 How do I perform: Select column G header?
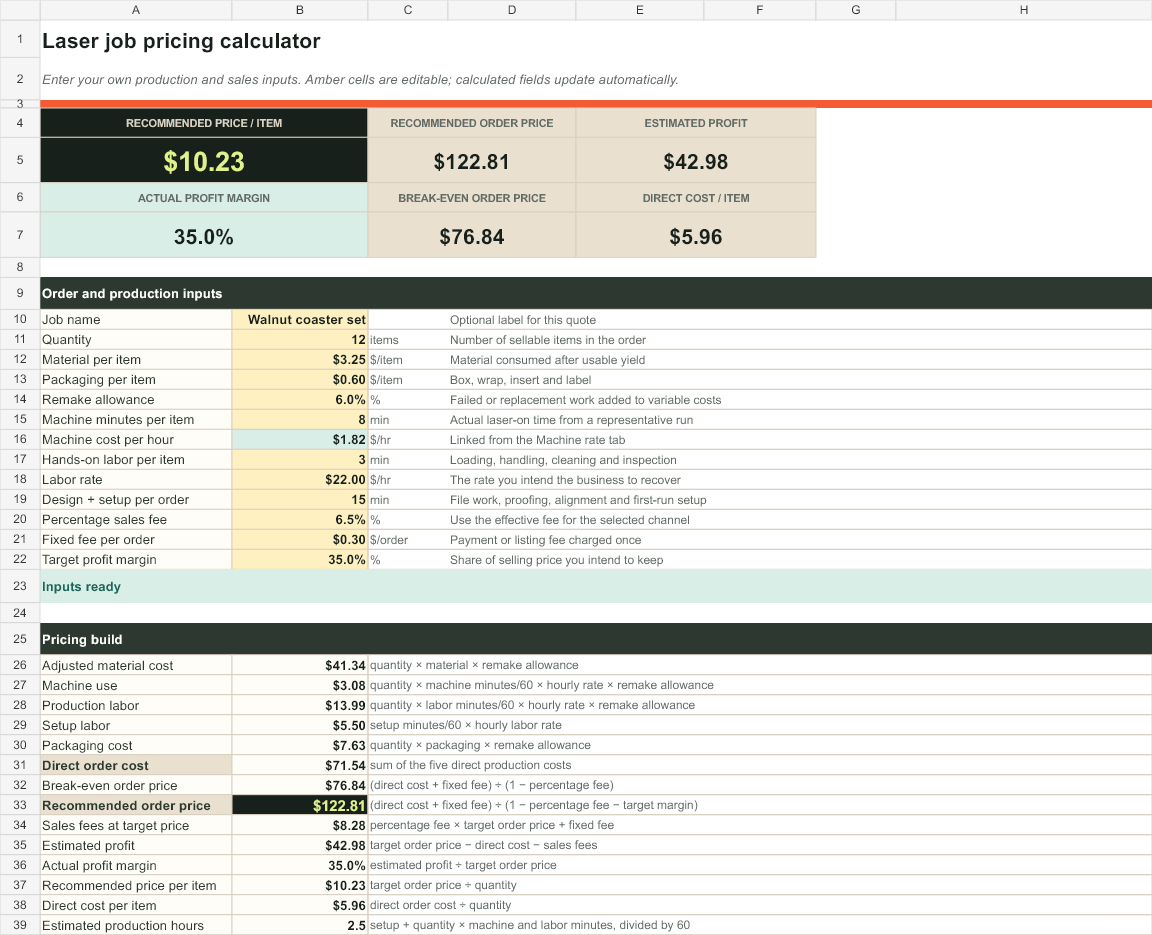tap(856, 10)
